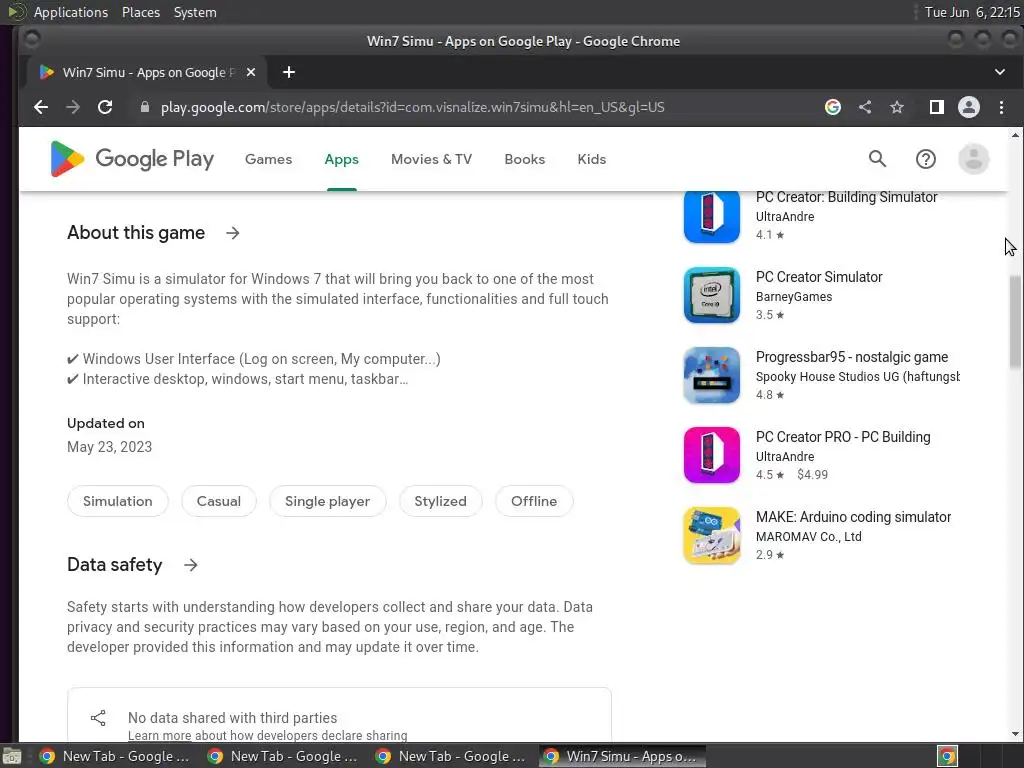This screenshot has width=1024, height=768.
Task: Click Progressbar95 - nostalgic game title
Action: (852, 357)
